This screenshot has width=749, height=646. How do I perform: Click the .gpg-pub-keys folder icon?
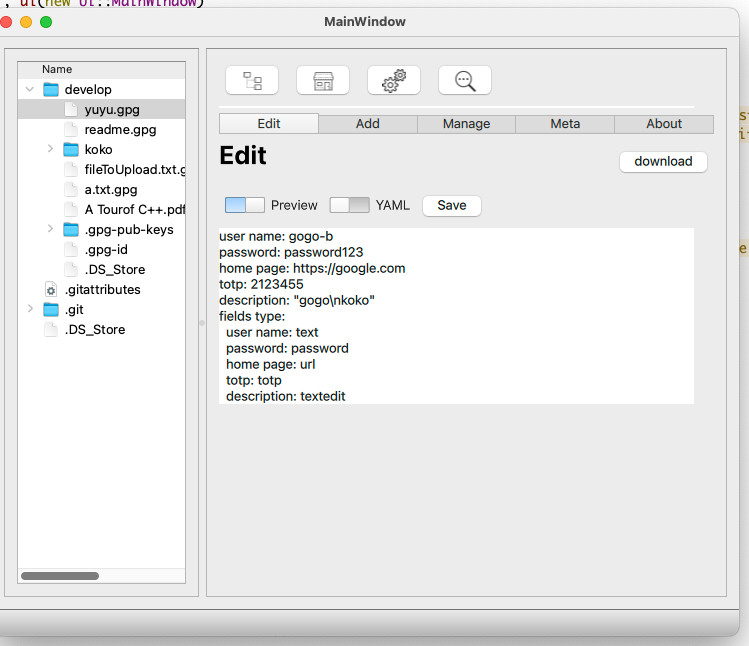click(x=71, y=230)
